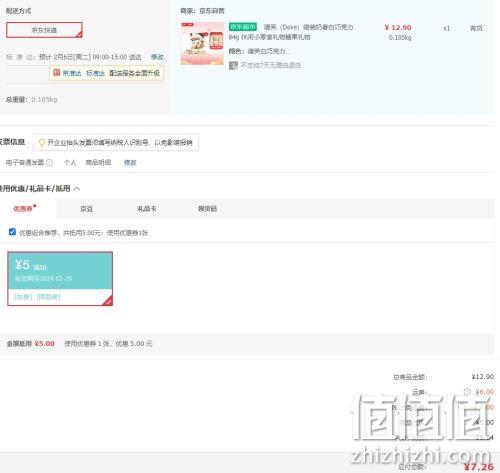Switch to the 优惠券 tab
The image size is (500, 473).
pos(23,209)
